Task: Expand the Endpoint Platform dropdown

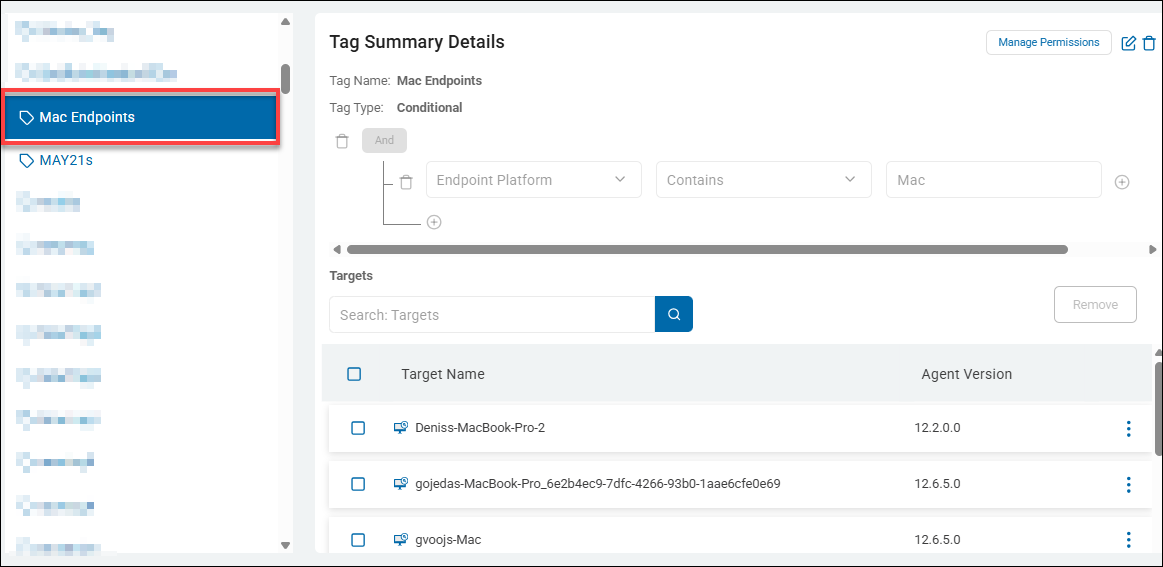Action: 533,180
